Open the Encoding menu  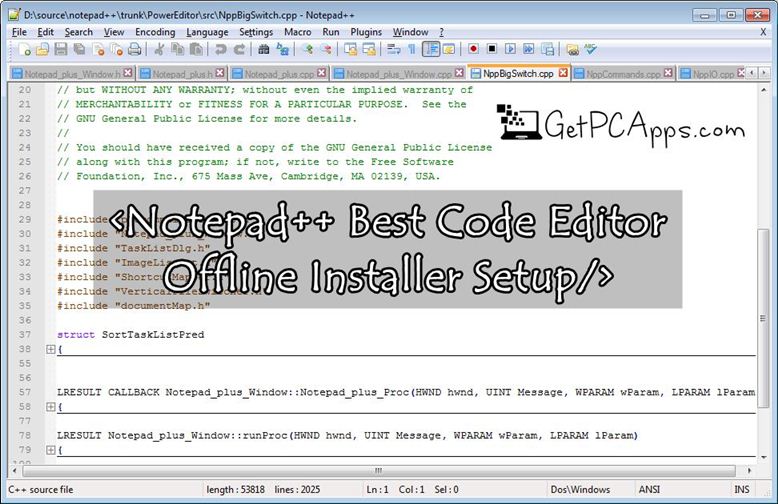tap(155, 32)
